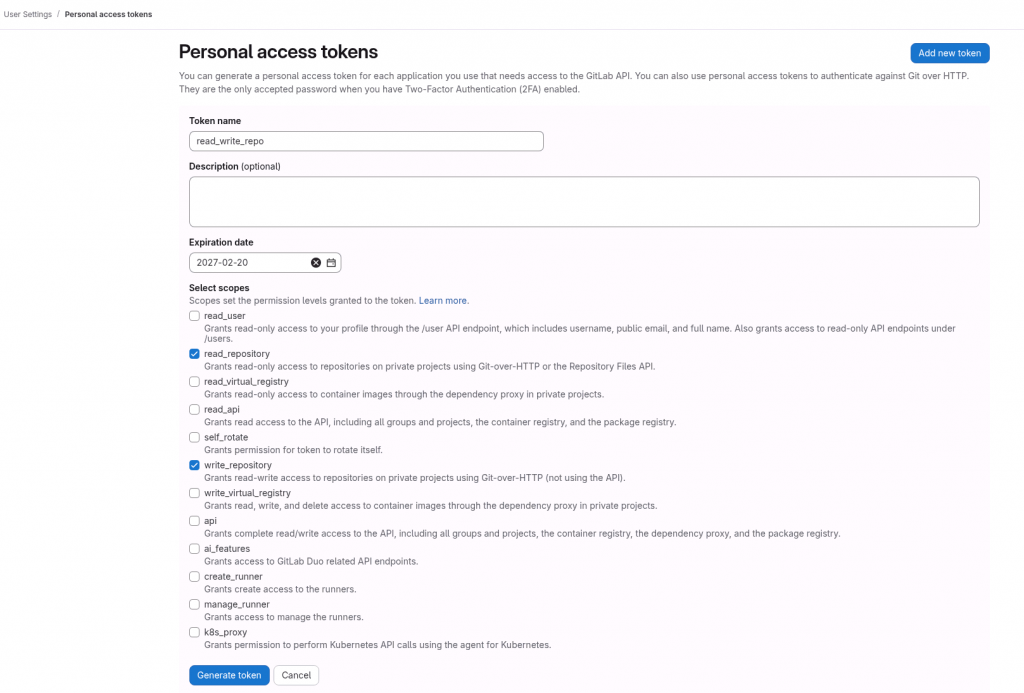Uncheck the write_repository scope
Screen dimensions: 1024x693
[195, 465]
